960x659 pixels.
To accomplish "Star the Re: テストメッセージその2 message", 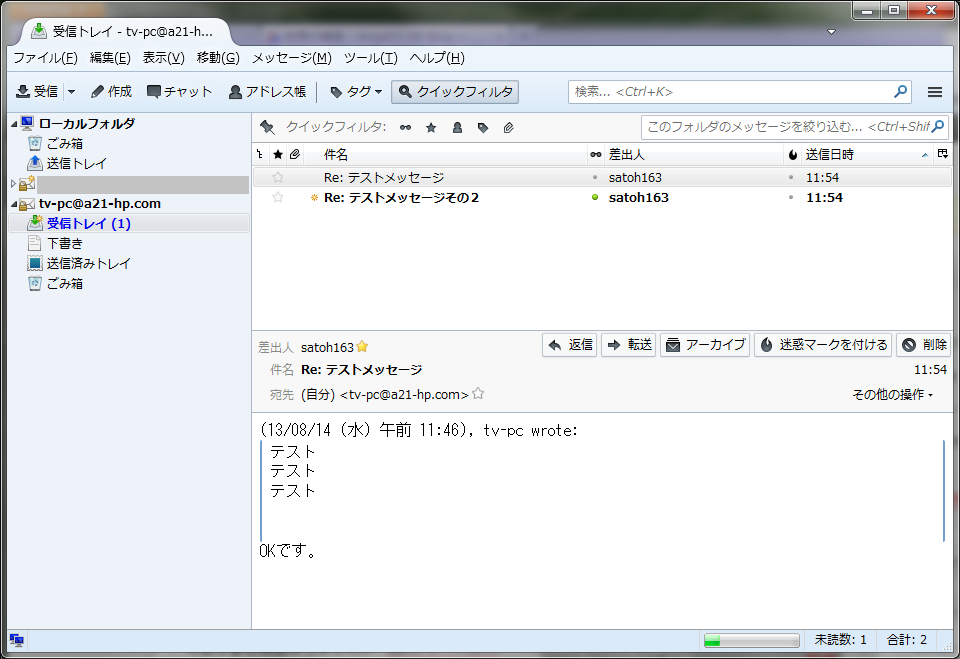I will (x=278, y=198).
